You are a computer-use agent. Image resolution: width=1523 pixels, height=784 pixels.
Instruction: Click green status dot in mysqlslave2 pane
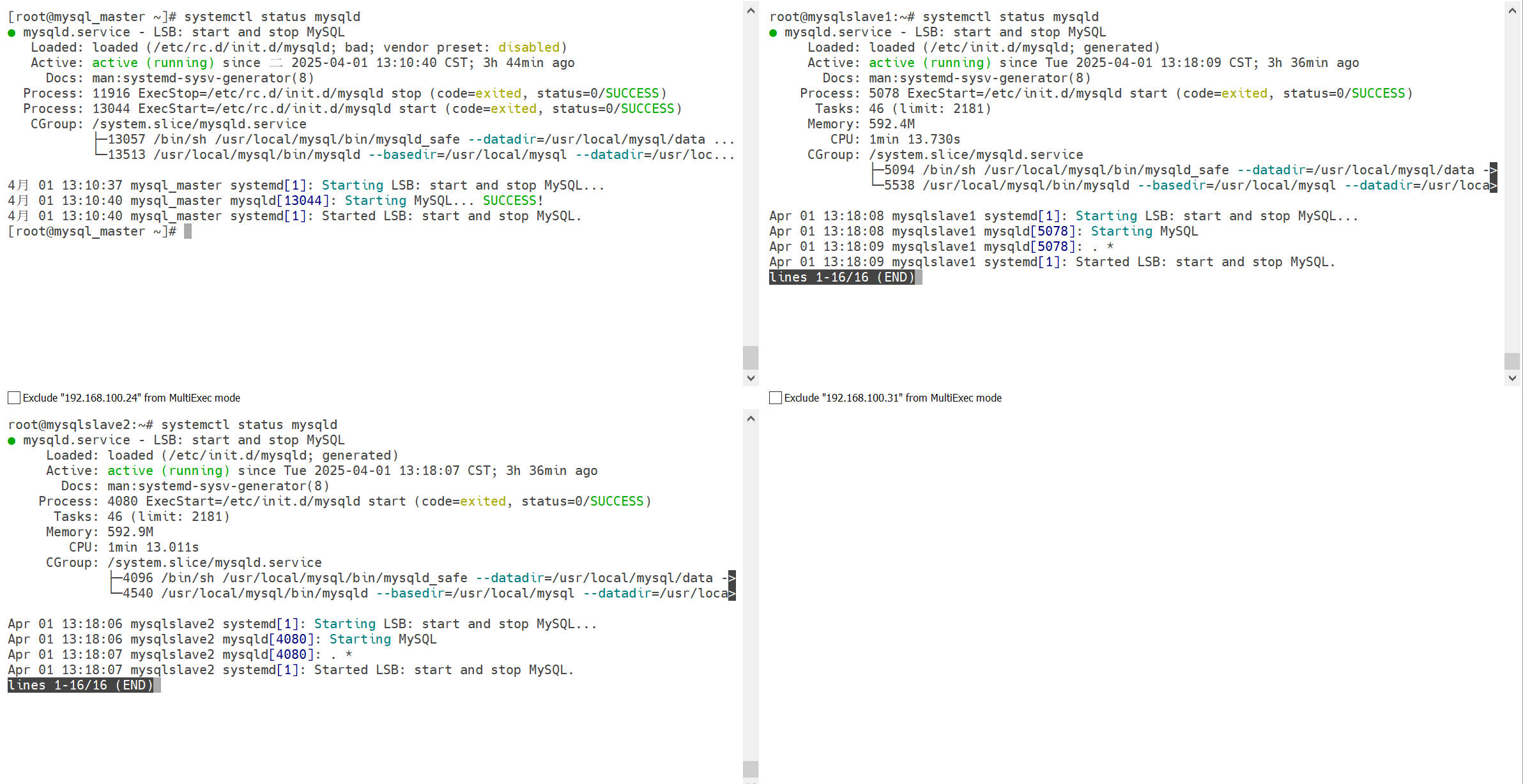pyautogui.click(x=11, y=441)
